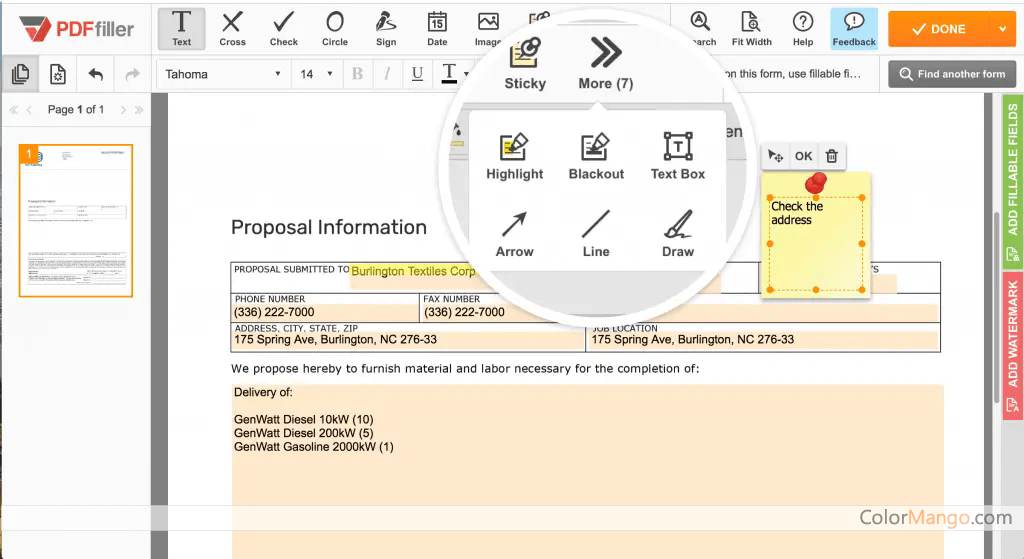Select the page 1 thumbnail
The width and height of the screenshot is (1024, 559).
pyautogui.click(x=76, y=221)
